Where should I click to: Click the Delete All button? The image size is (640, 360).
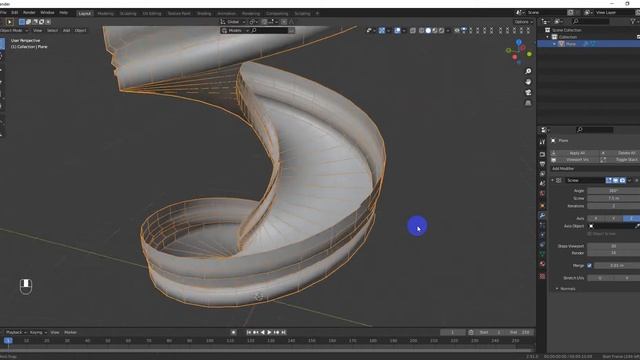click(620, 153)
